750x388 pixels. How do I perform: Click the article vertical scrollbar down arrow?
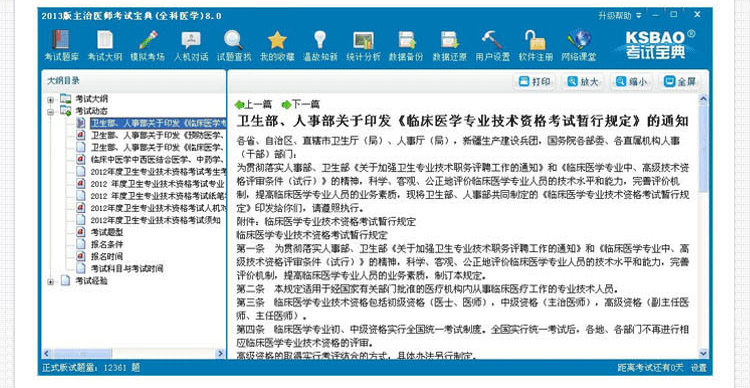703,353
